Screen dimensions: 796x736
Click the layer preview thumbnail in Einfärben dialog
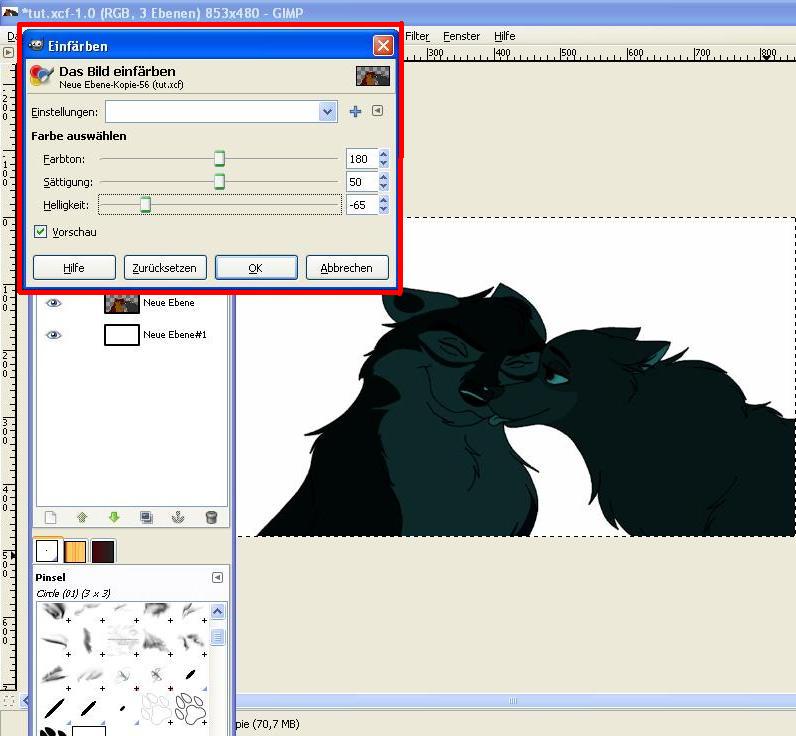(373, 76)
